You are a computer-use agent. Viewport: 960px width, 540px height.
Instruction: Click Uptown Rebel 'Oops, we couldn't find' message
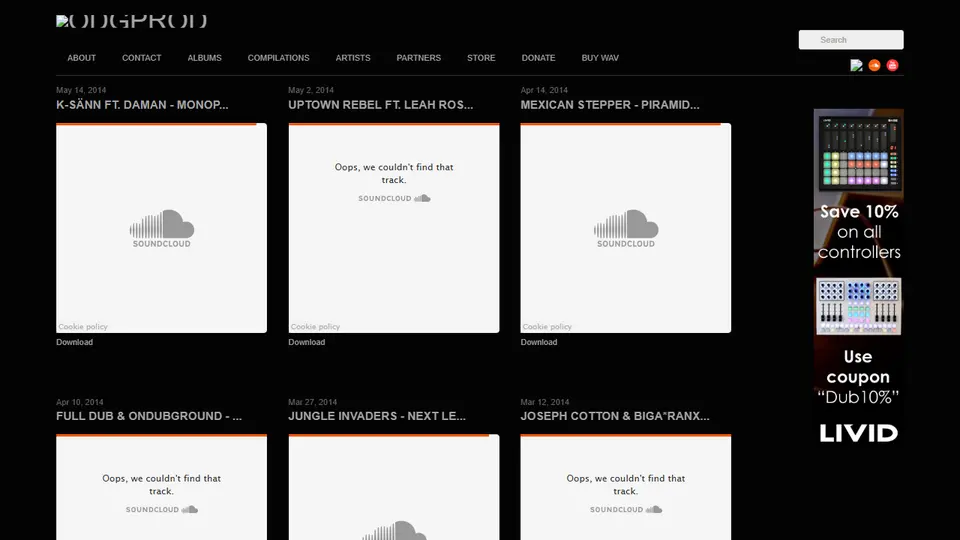point(394,173)
